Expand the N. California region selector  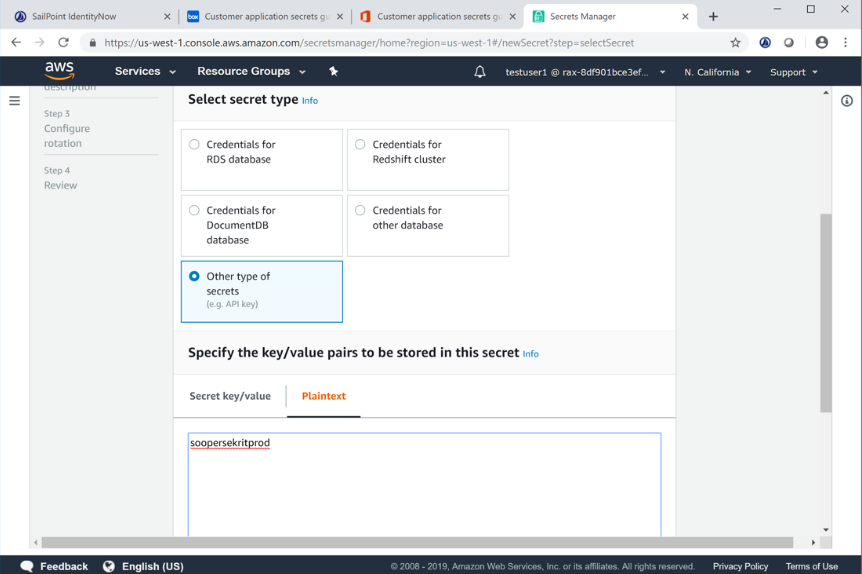[x=717, y=72]
